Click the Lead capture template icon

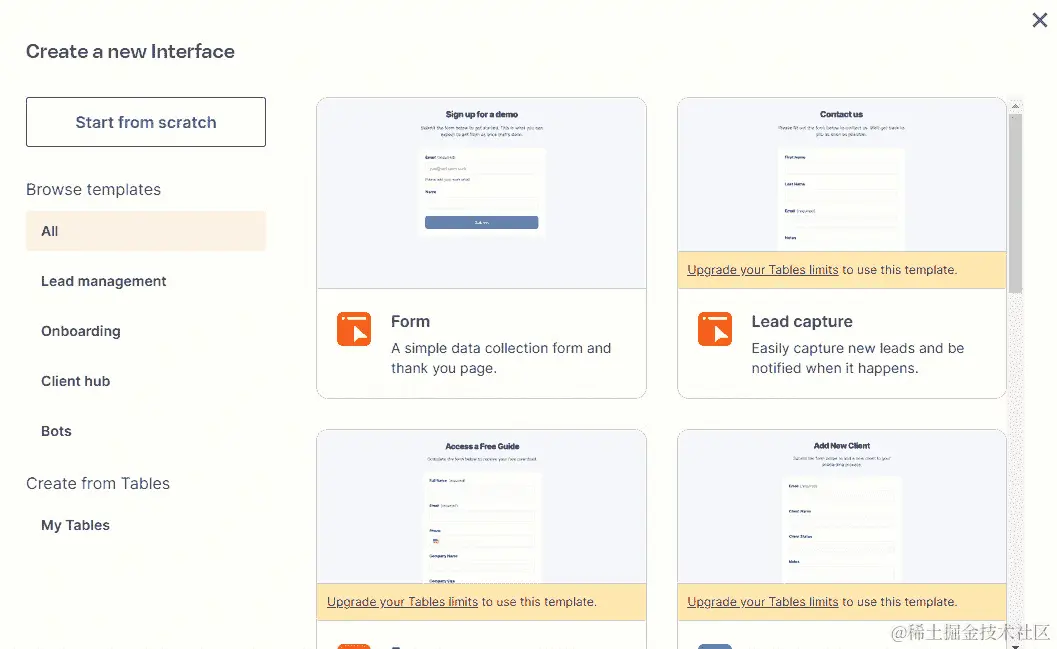click(x=715, y=329)
